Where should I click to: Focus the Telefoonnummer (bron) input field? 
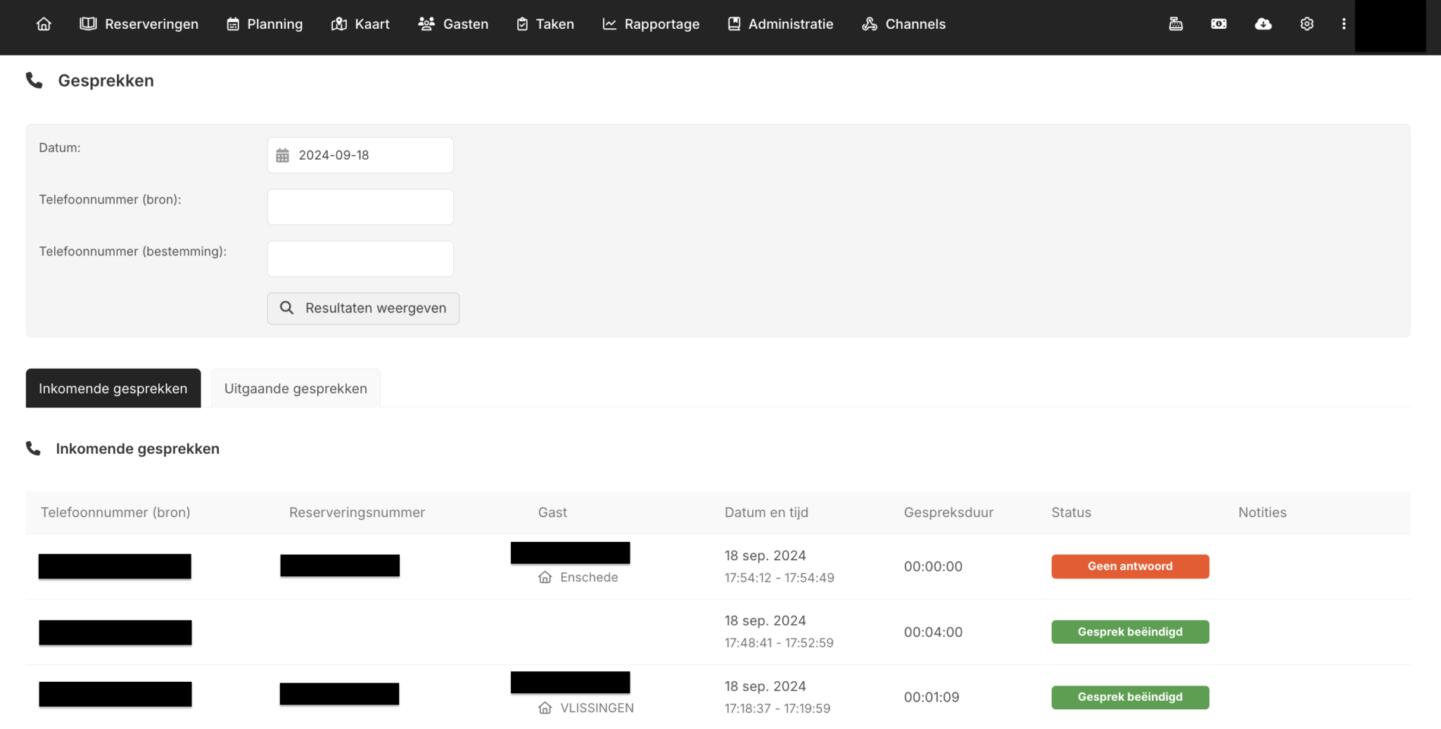360,207
